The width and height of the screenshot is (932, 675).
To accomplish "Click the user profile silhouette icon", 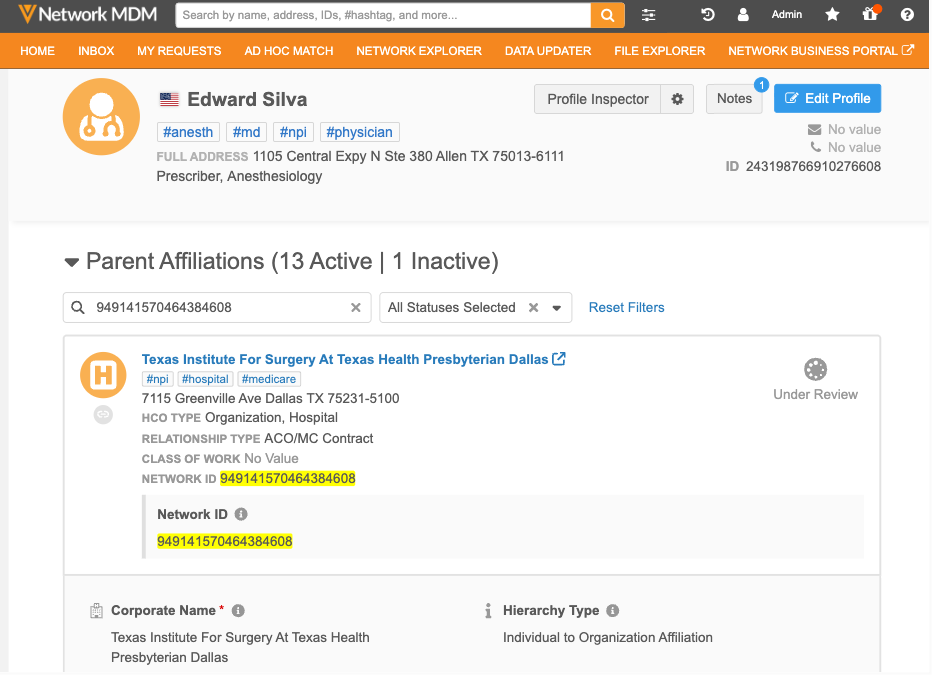I will 743,15.
